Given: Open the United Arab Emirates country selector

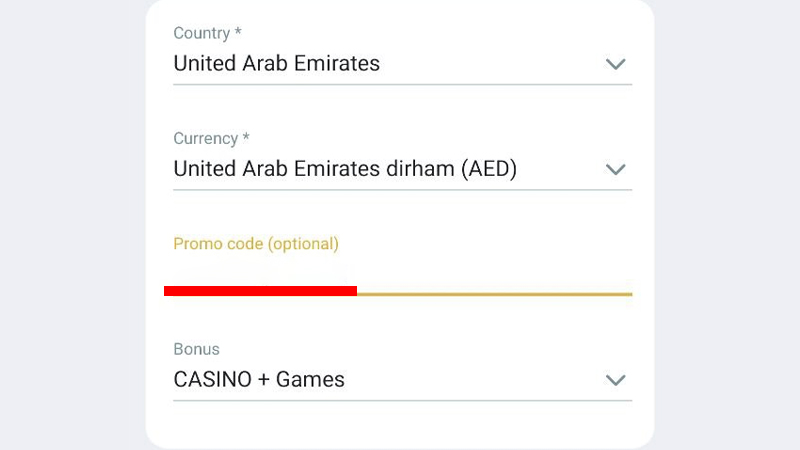Looking at the screenshot, I should coord(402,64).
